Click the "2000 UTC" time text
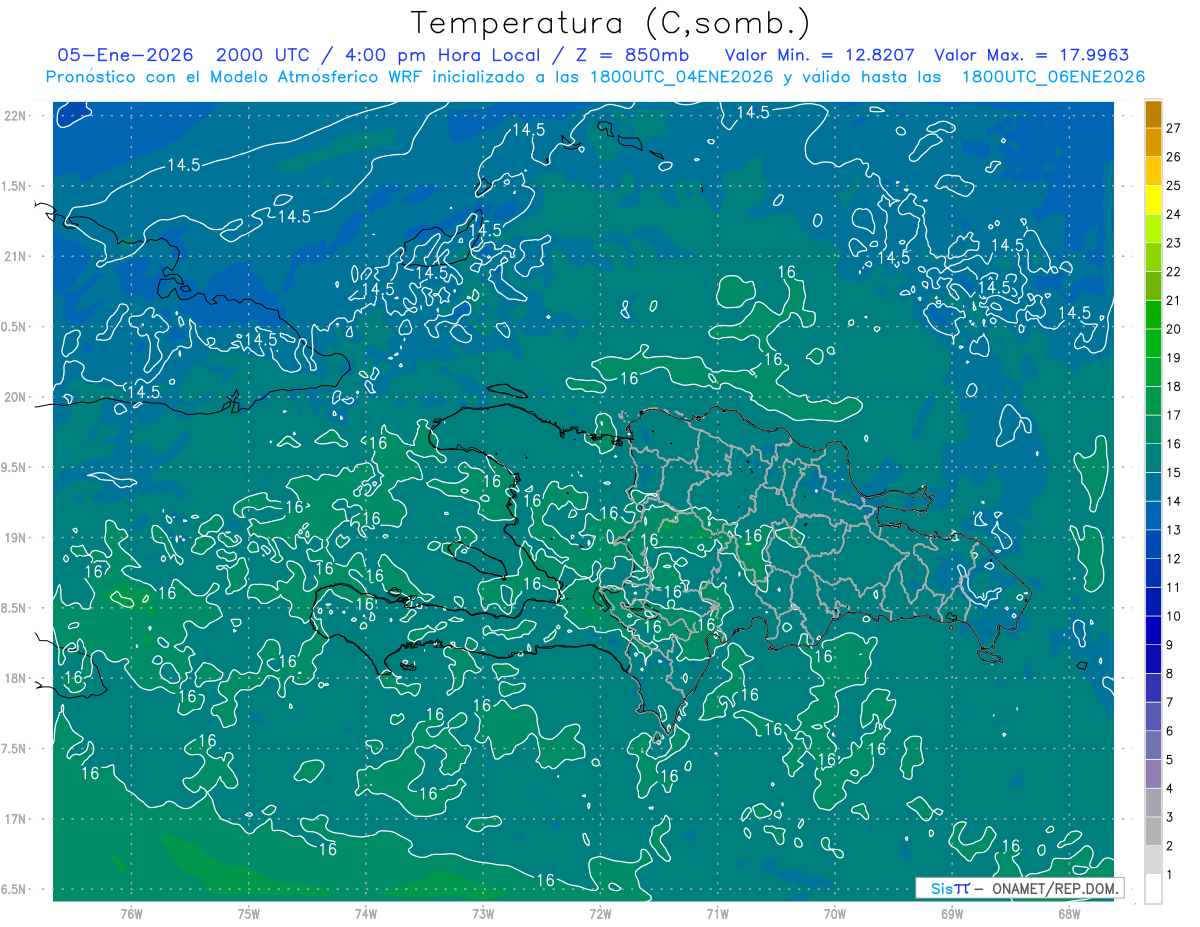The image size is (1200, 927). (265, 55)
